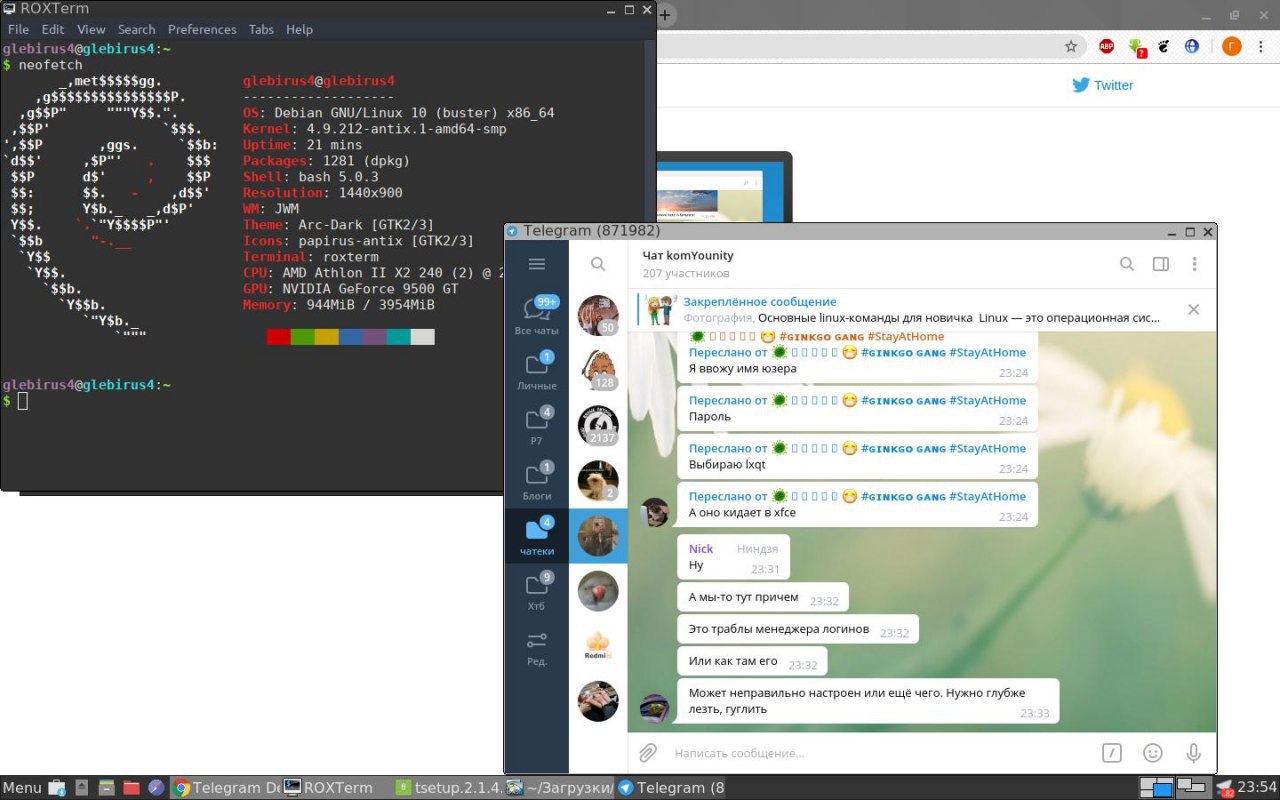
Task: Open the 'Личные' chat folder
Action: 537,370
